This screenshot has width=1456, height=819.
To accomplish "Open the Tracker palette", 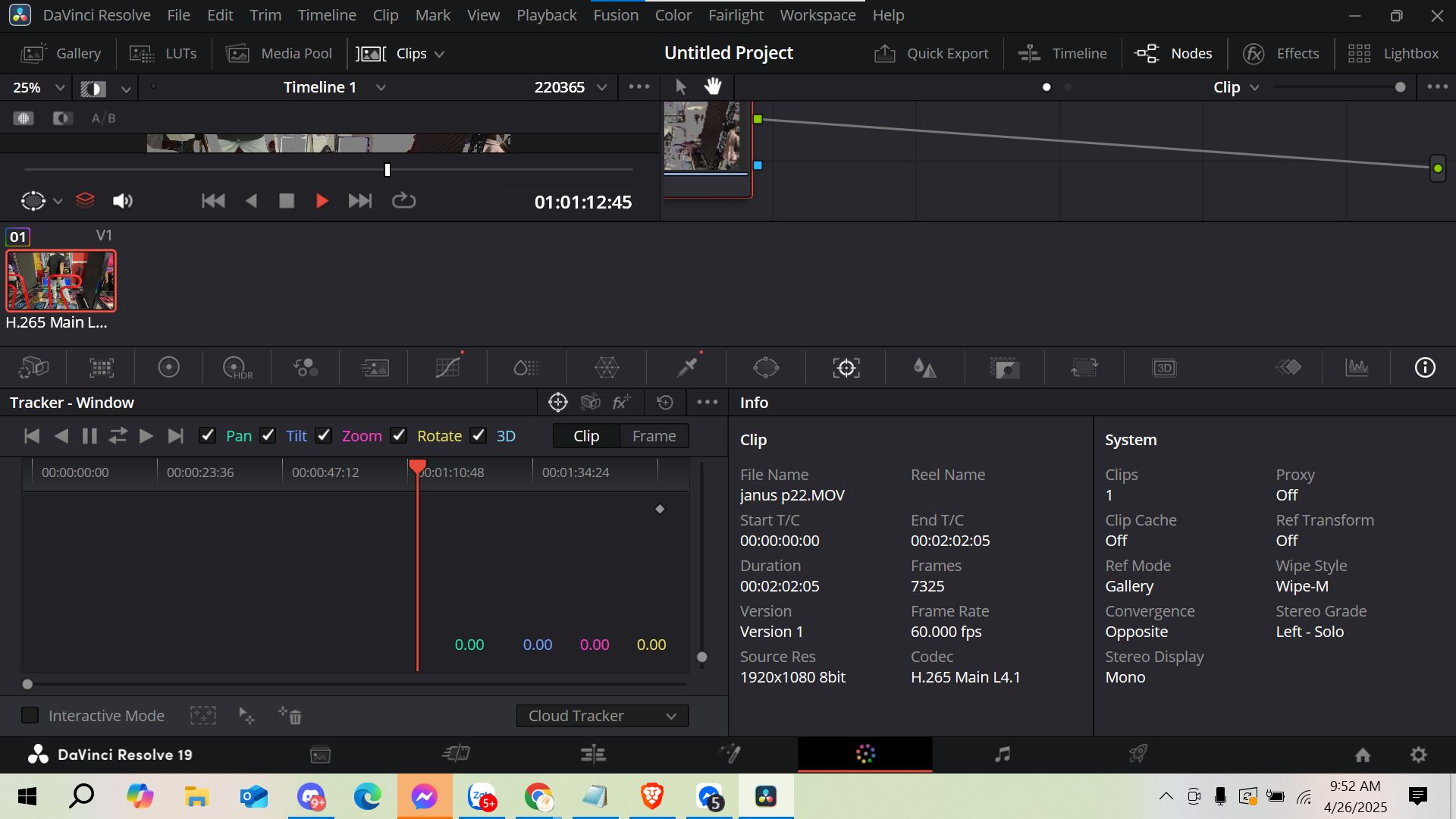I will pos(846,368).
